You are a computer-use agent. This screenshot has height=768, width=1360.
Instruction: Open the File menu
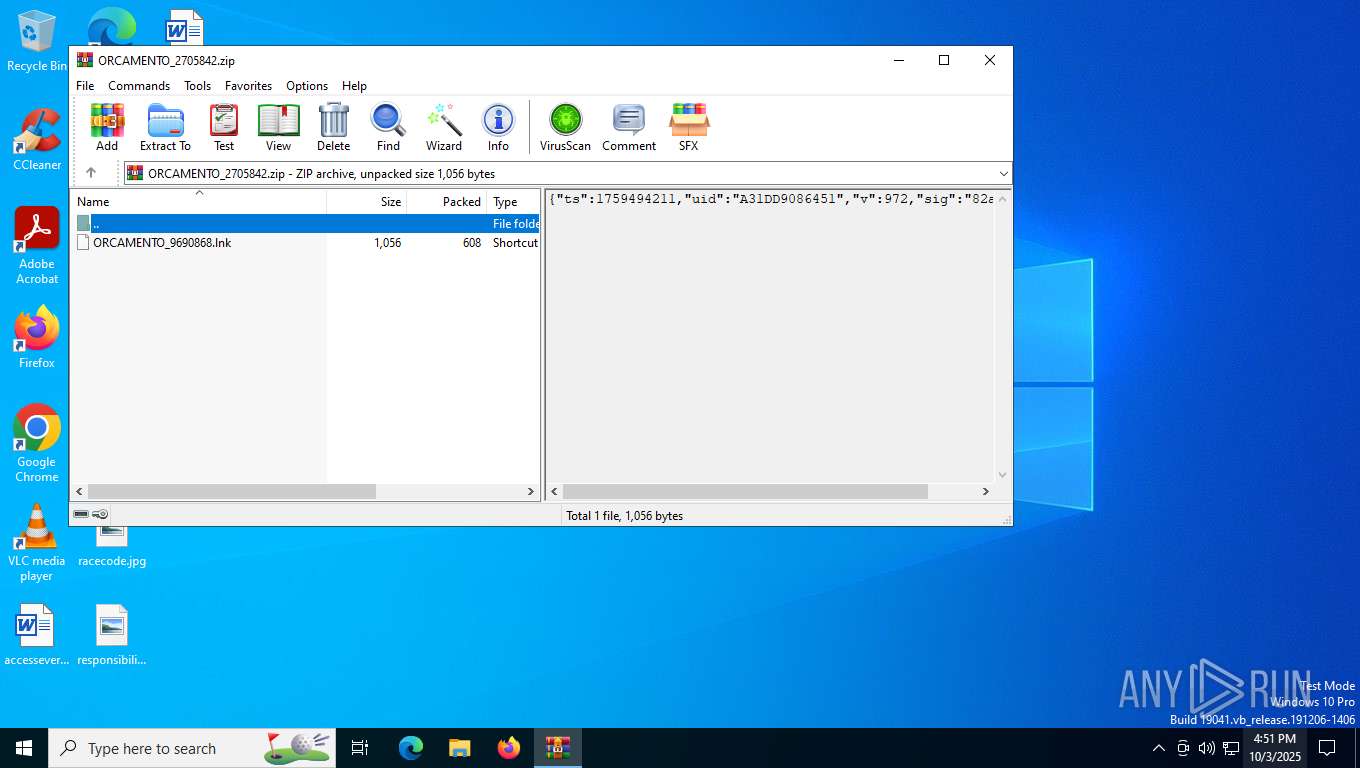click(x=85, y=86)
